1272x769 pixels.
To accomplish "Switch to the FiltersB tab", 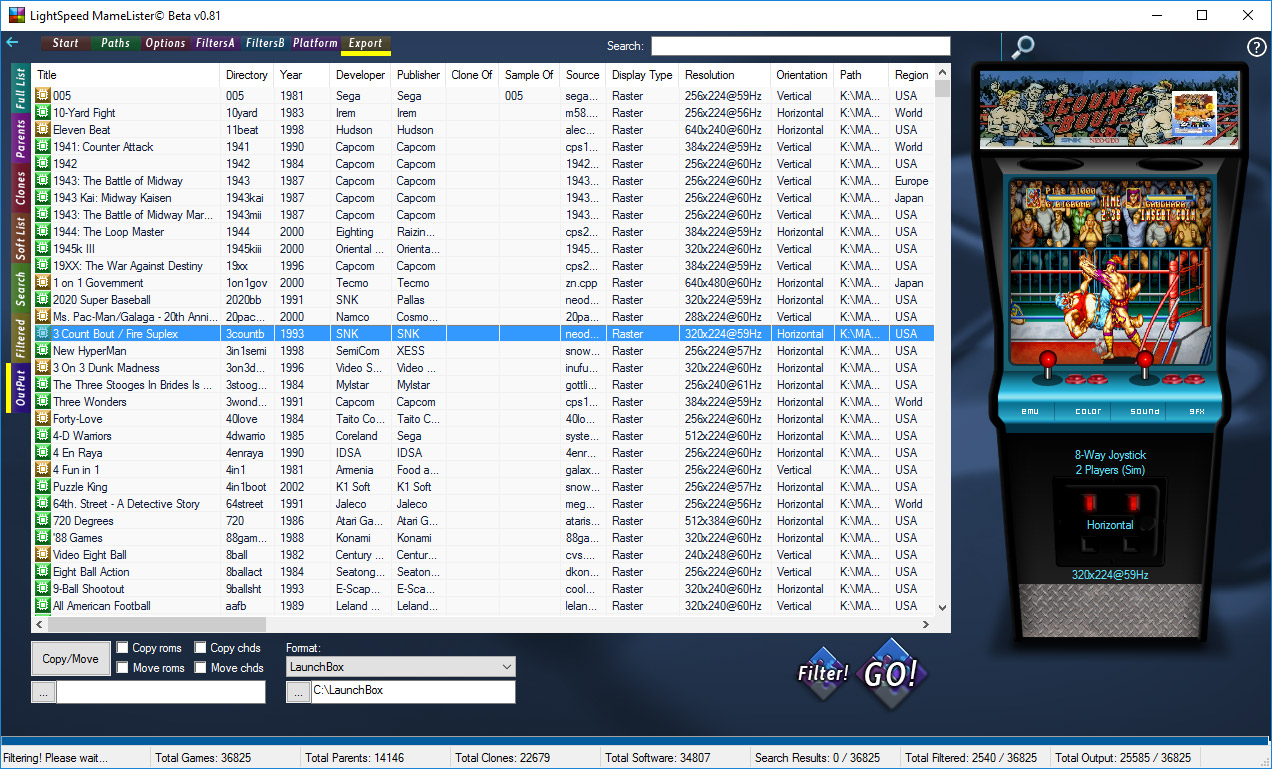I will (x=265, y=43).
